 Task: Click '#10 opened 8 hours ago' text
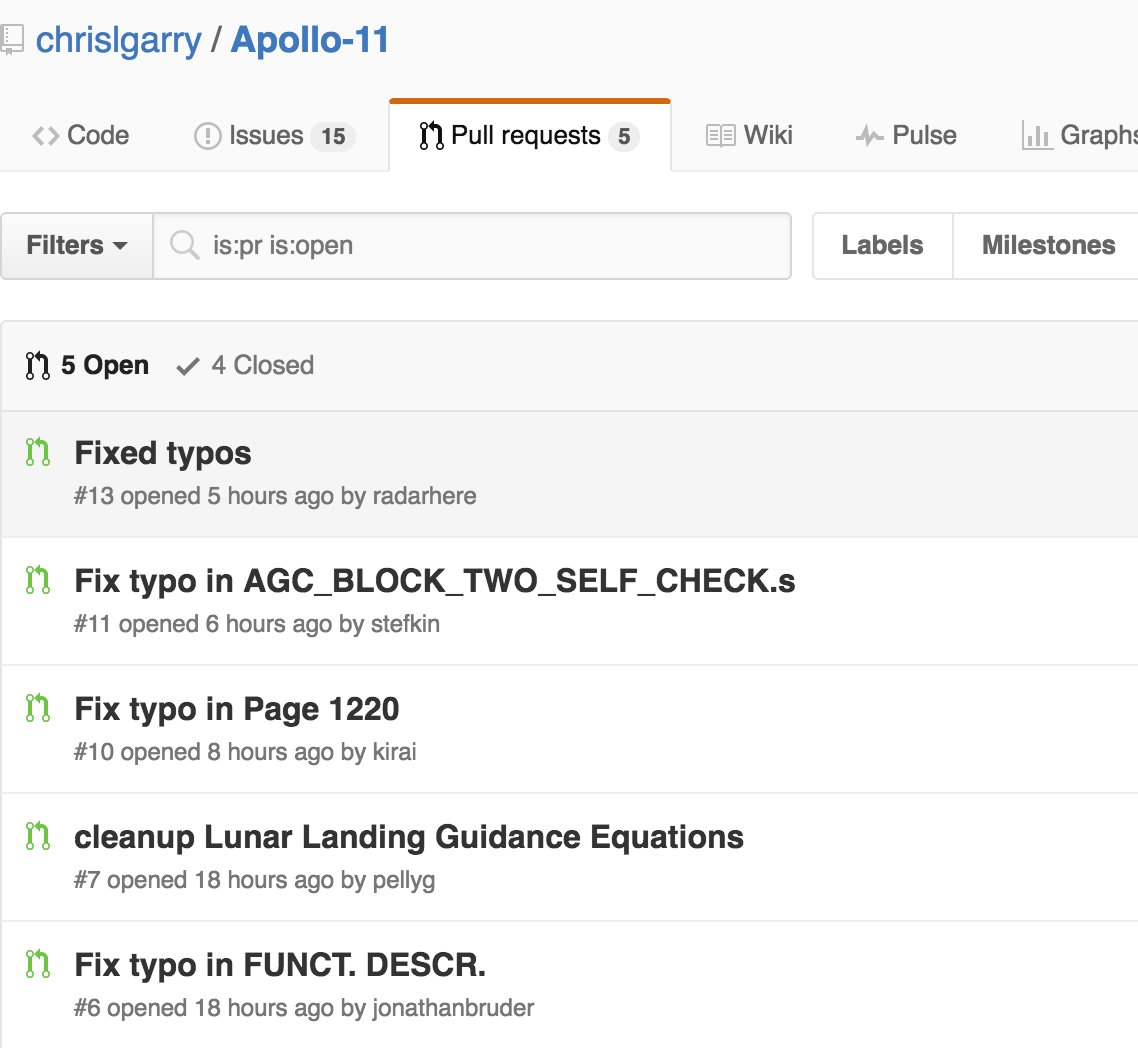point(204,752)
